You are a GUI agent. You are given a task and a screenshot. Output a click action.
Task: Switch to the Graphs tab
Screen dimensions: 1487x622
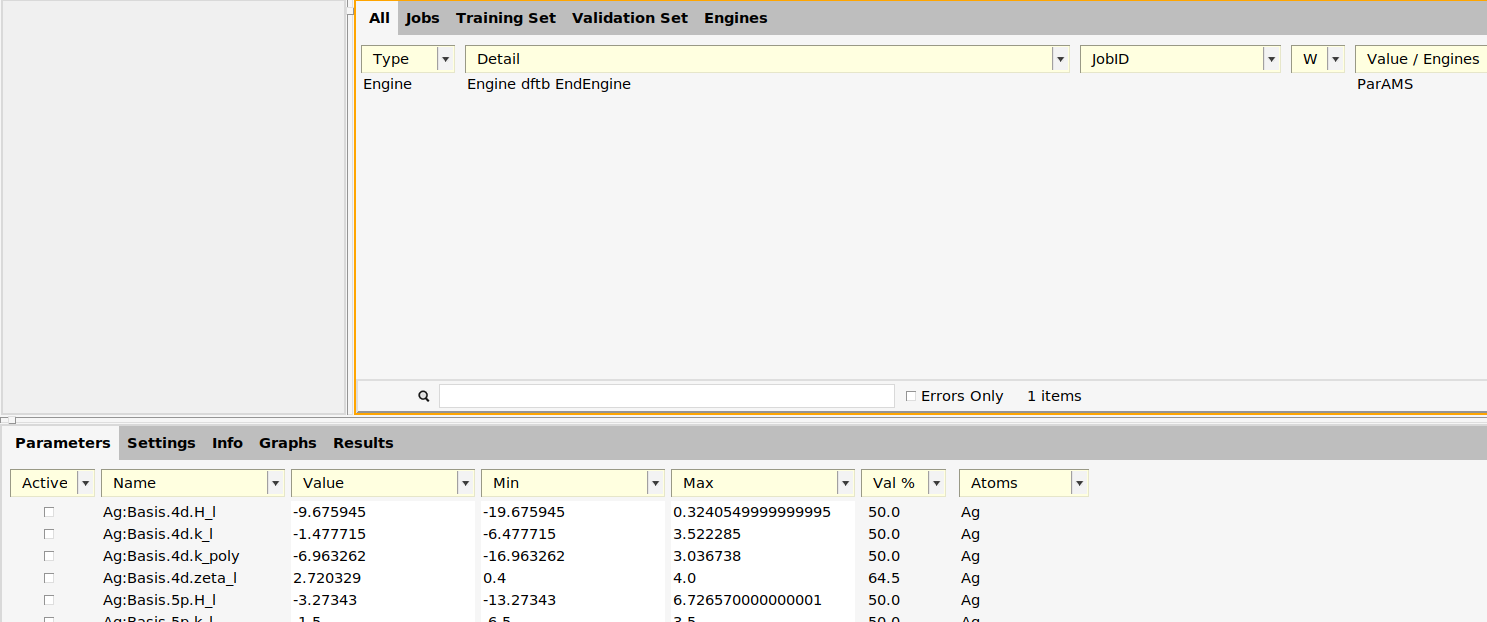coord(287,443)
